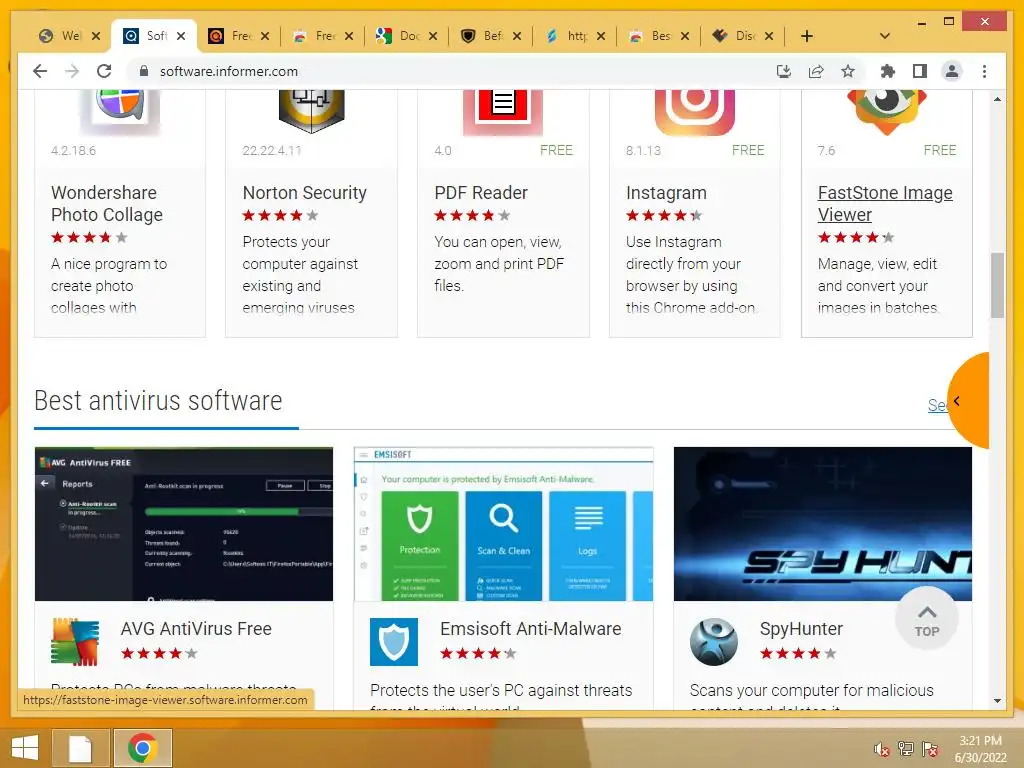The width and height of the screenshot is (1024, 768).
Task: Switch to the 'http' tab
Action: [x=568, y=36]
